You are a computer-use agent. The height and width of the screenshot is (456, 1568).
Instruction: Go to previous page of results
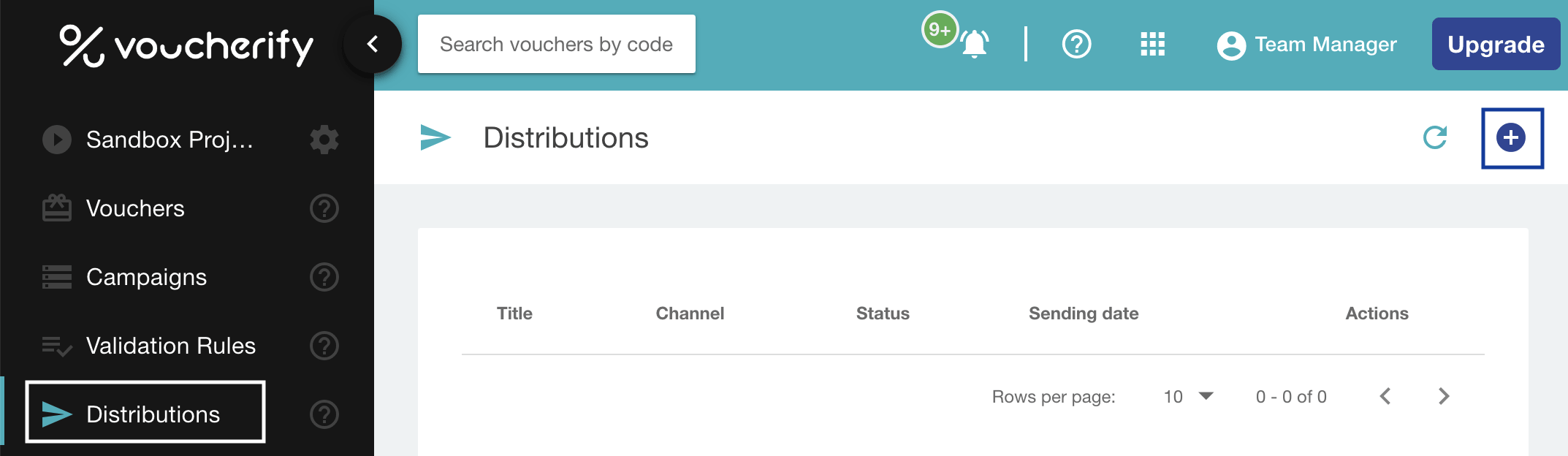point(1385,396)
